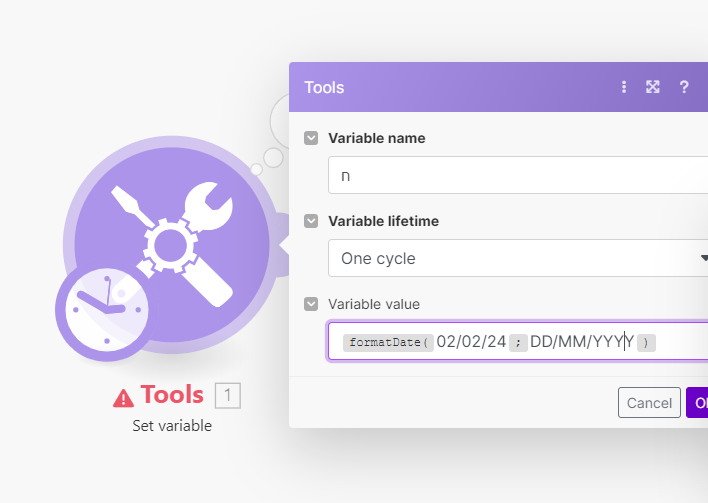Screen dimensions: 708x503
Task: Open help with the question mark icon
Action: coord(684,87)
